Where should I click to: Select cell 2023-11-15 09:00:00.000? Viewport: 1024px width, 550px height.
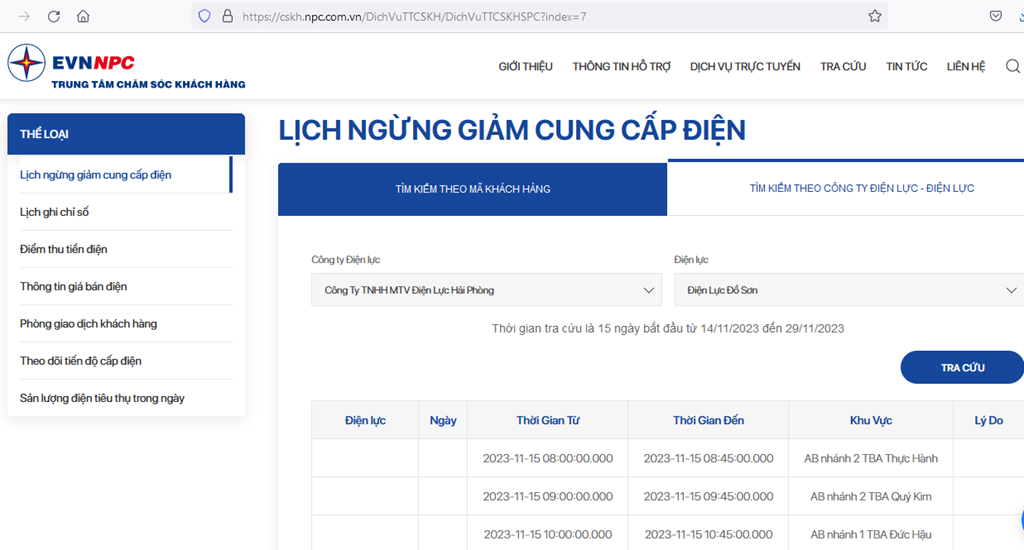coord(548,496)
